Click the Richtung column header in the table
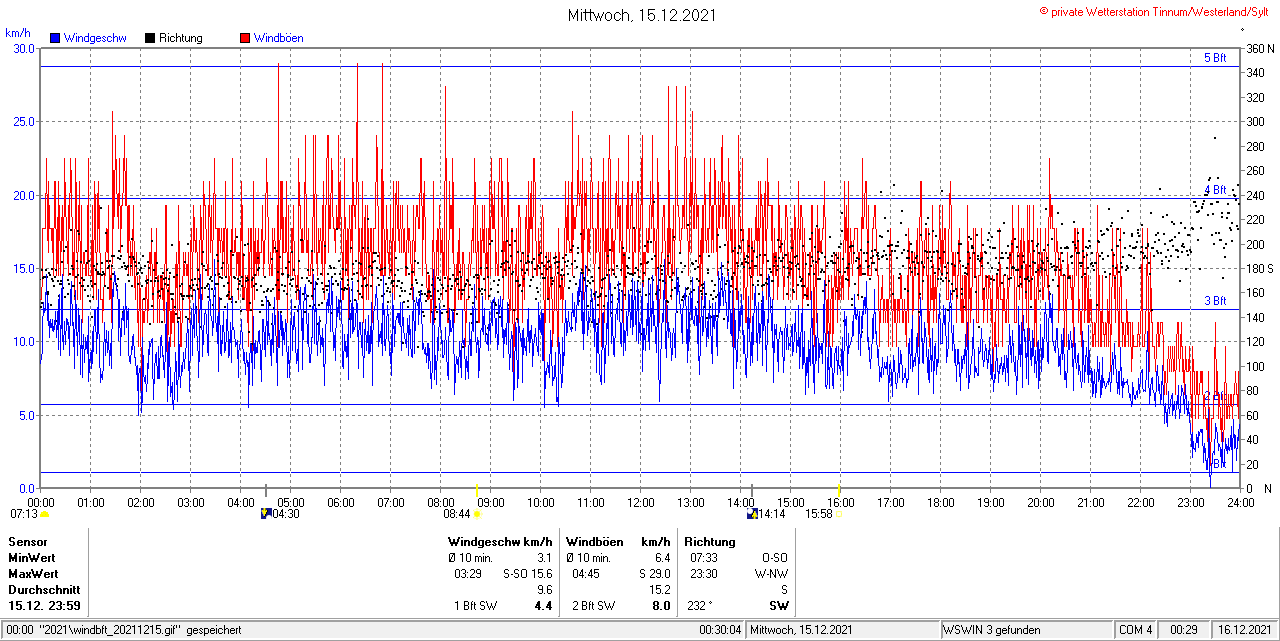Screen dimensions: 1280x641 (710, 542)
